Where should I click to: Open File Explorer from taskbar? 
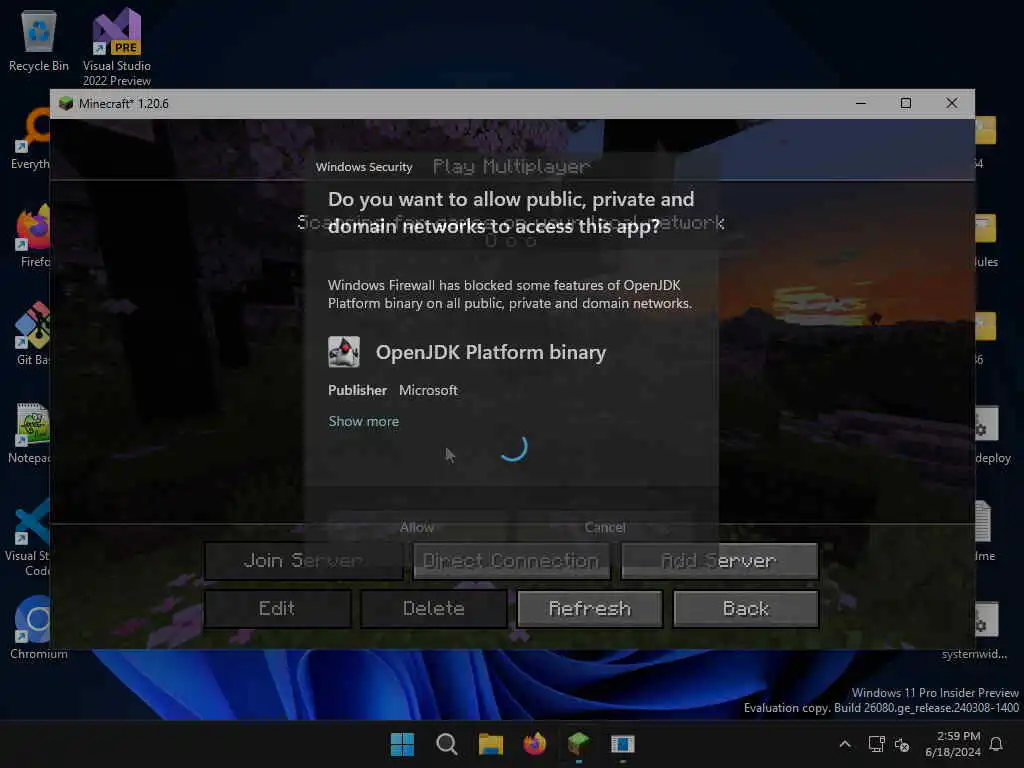pos(490,744)
